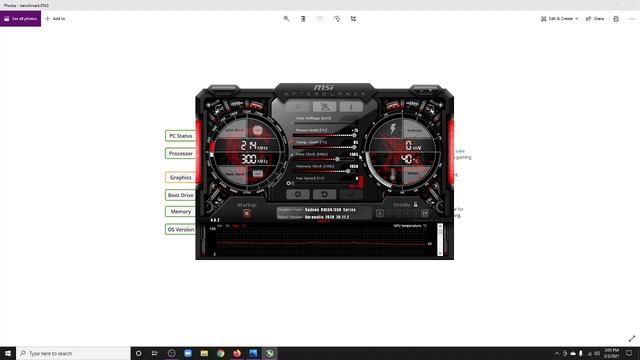Open the Action Center notifications icon
This screenshot has height=360, width=640.
(x=629, y=353)
